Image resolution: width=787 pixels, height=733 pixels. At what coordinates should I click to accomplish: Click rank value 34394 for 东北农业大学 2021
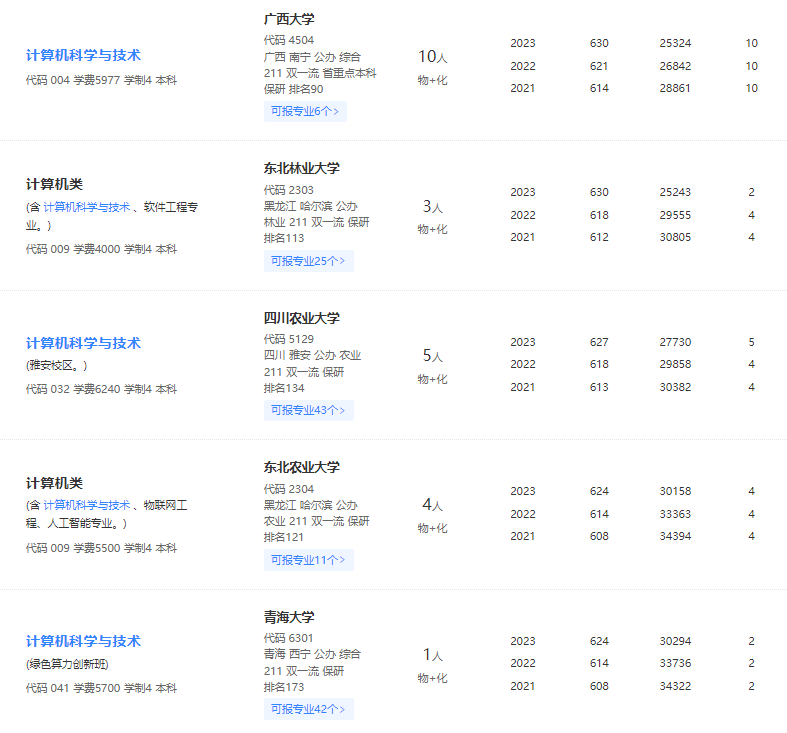675,537
